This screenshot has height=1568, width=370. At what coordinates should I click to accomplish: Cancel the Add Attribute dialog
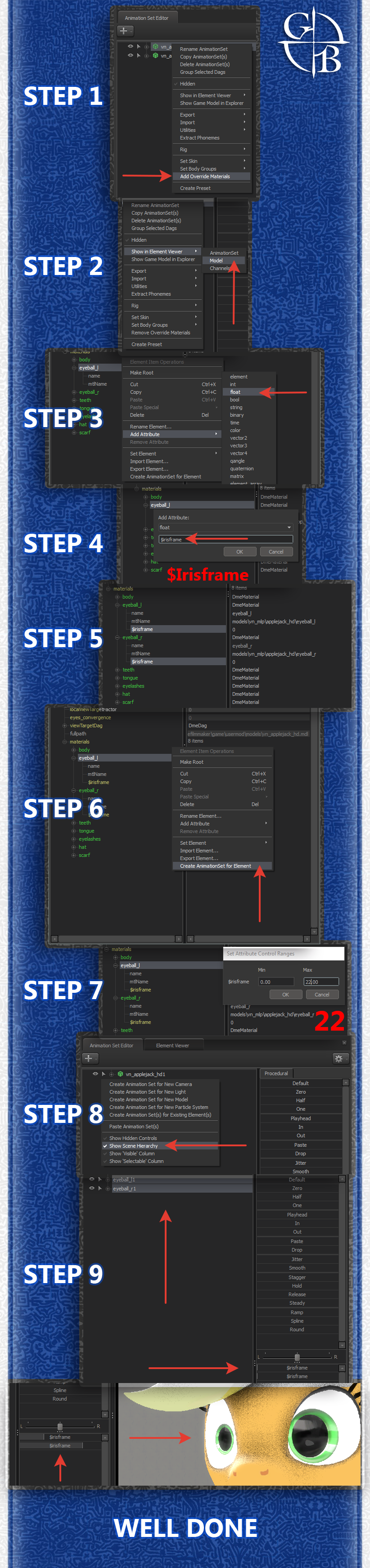pyautogui.click(x=276, y=551)
